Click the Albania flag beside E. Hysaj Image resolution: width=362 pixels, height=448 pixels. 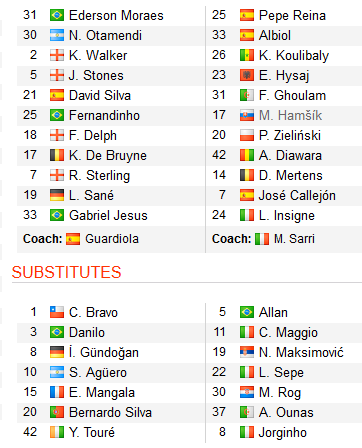[x=247, y=75]
